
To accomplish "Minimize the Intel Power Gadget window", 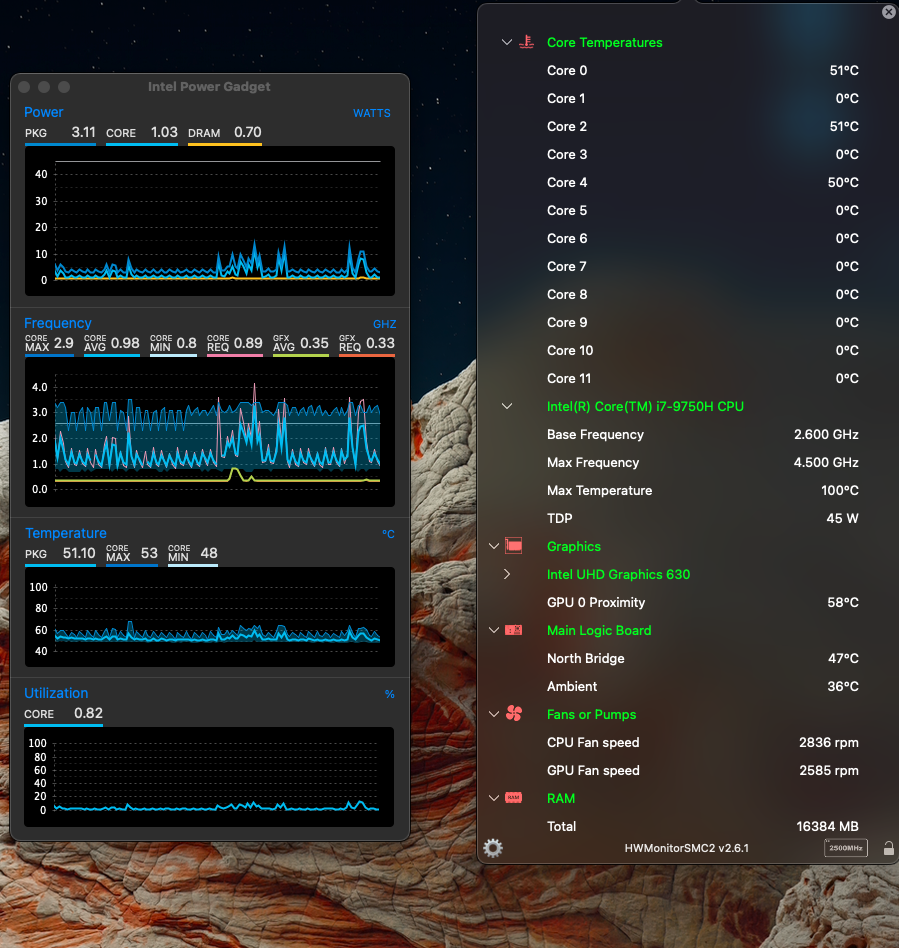I will [x=44, y=87].
